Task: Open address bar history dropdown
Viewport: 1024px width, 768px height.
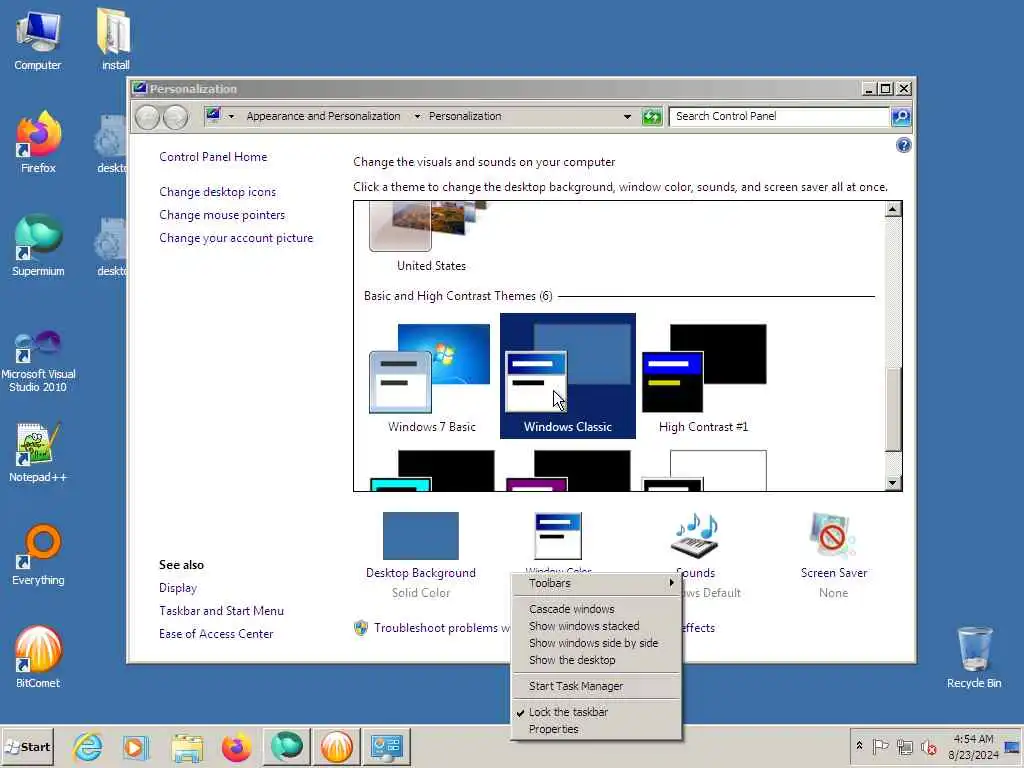Action: pyautogui.click(x=627, y=117)
